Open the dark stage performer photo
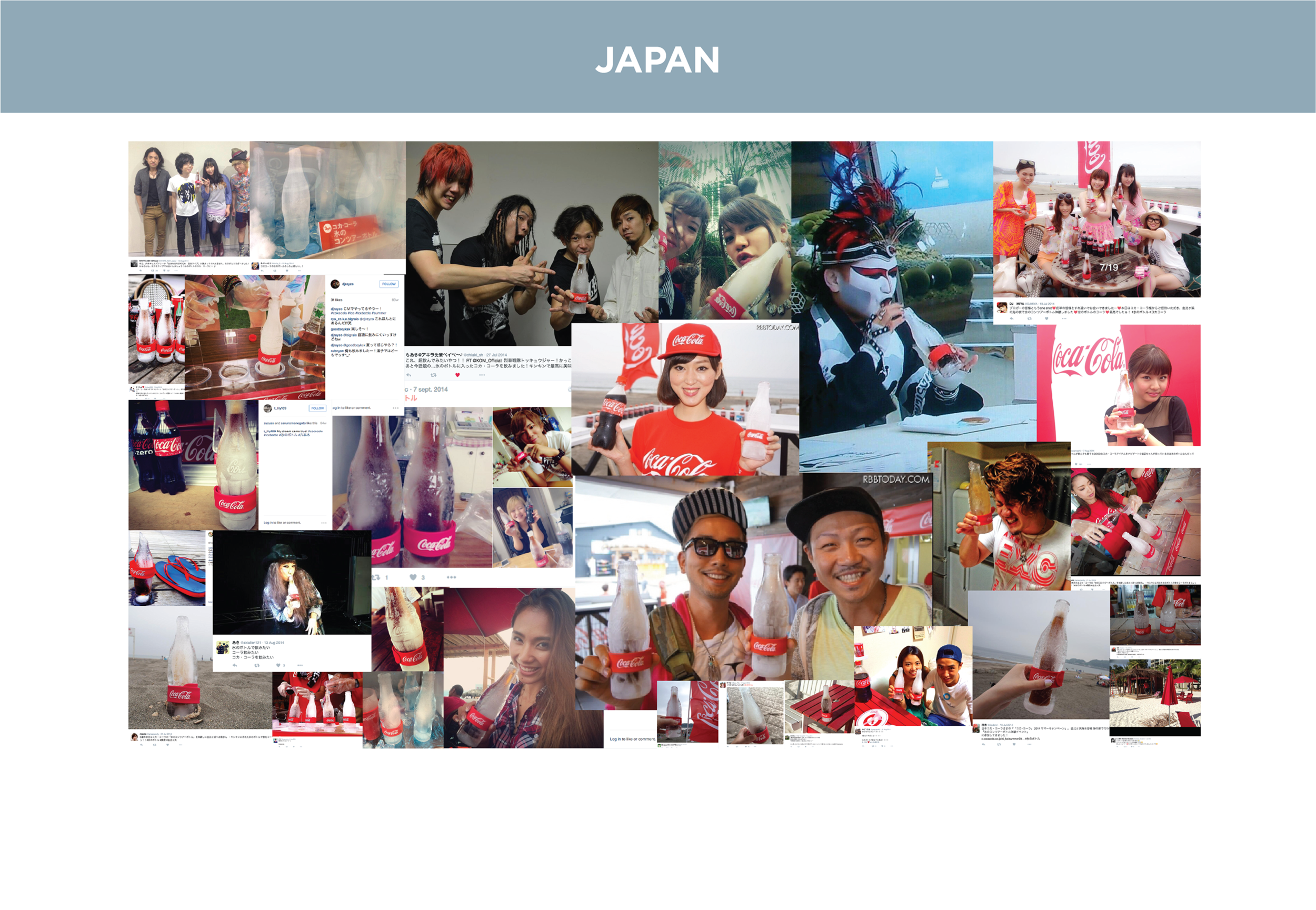 (x=292, y=582)
